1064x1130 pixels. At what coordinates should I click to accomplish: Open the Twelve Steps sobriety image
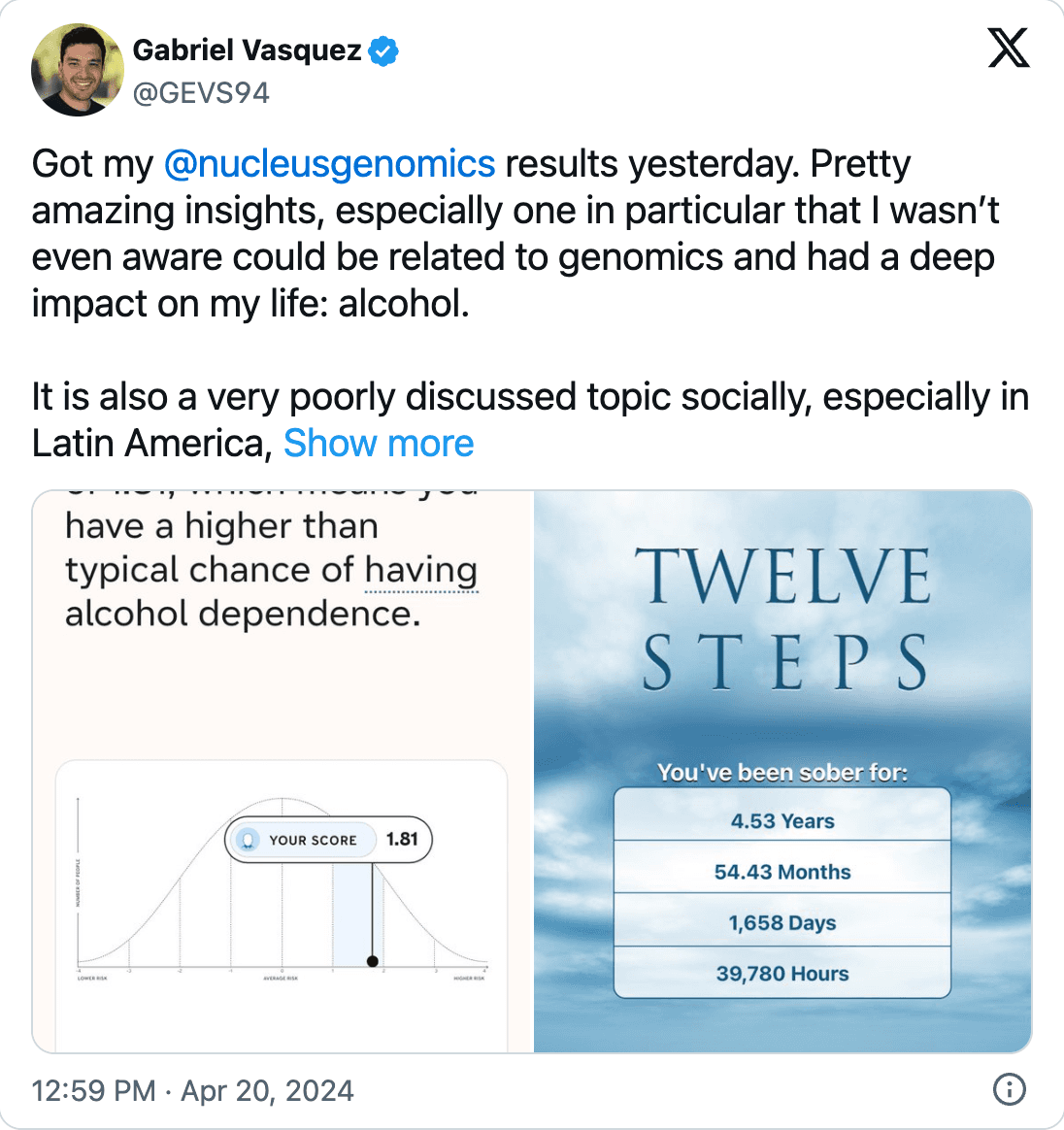[782, 771]
